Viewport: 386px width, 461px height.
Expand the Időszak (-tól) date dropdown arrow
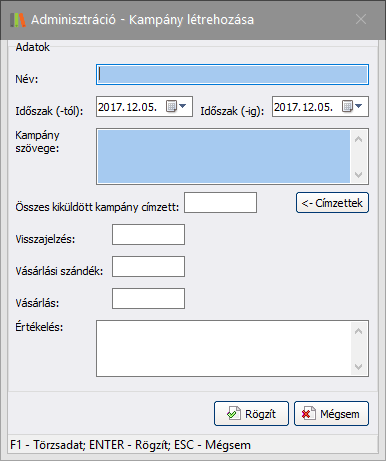183,106
